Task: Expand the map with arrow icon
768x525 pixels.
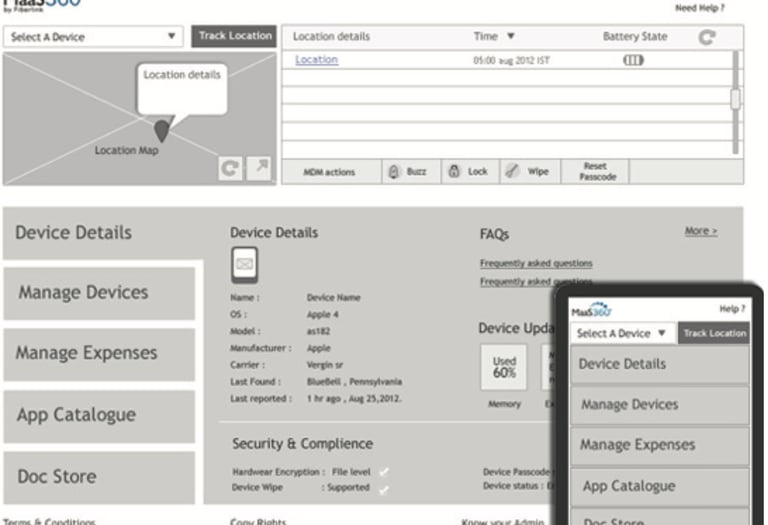Action: 259,169
